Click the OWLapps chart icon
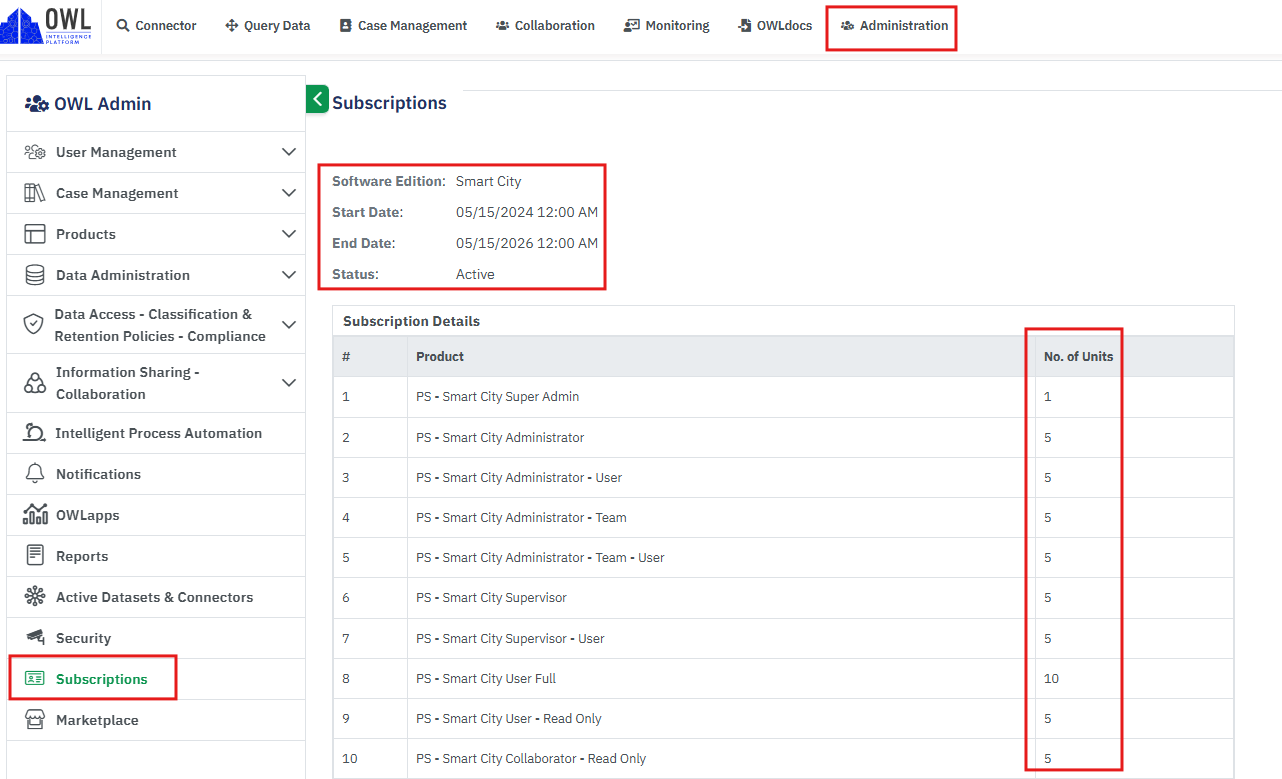This screenshot has height=779, width=1282. click(35, 515)
